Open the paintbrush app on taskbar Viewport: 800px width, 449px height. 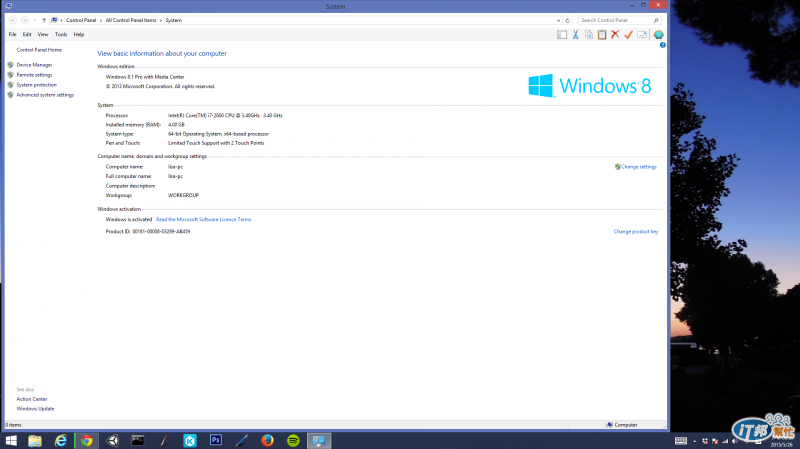pyautogui.click(x=164, y=440)
